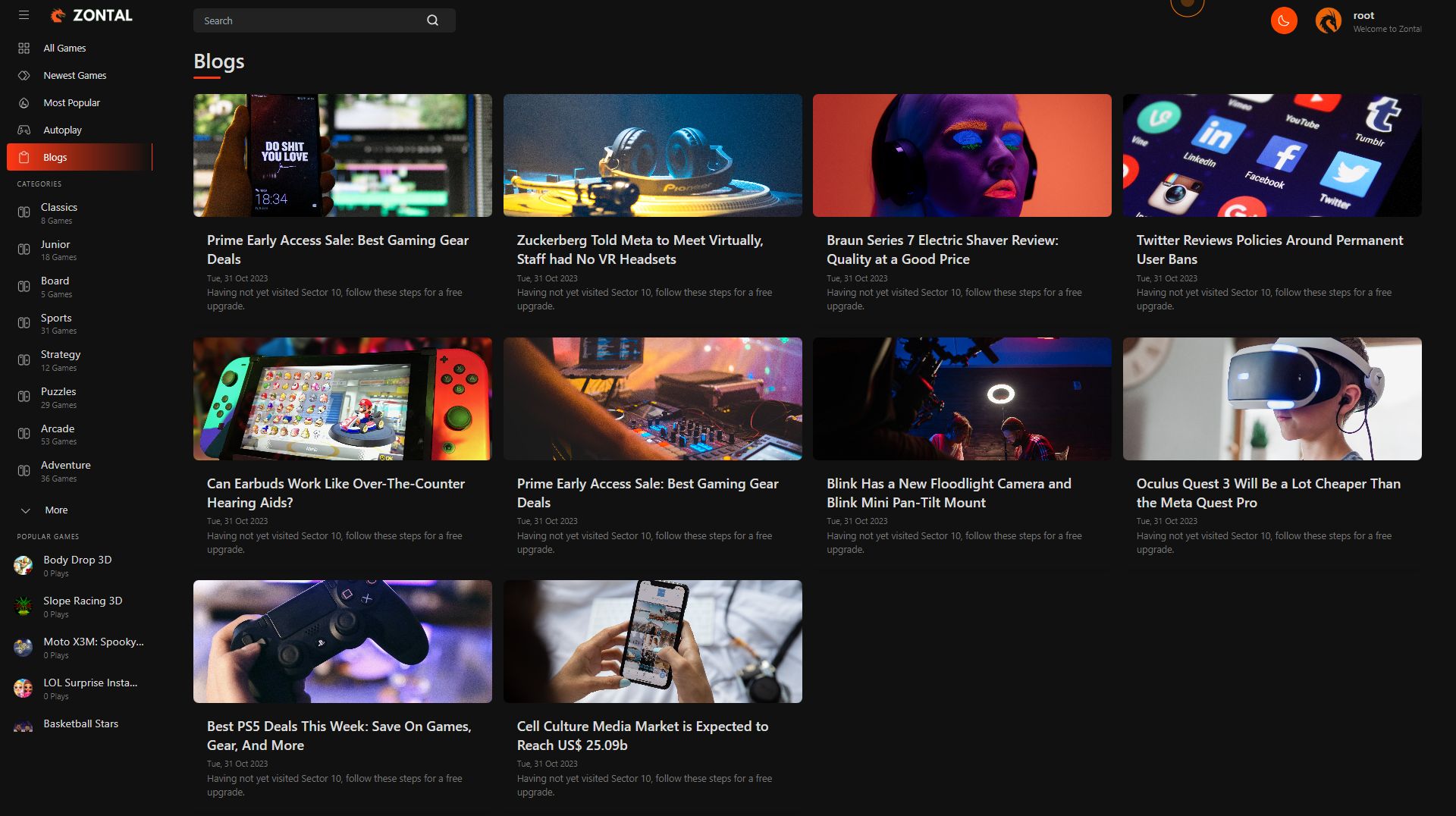Click the Adventure category icon
Screen dimensions: 1456x816
(x=24, y=470)
